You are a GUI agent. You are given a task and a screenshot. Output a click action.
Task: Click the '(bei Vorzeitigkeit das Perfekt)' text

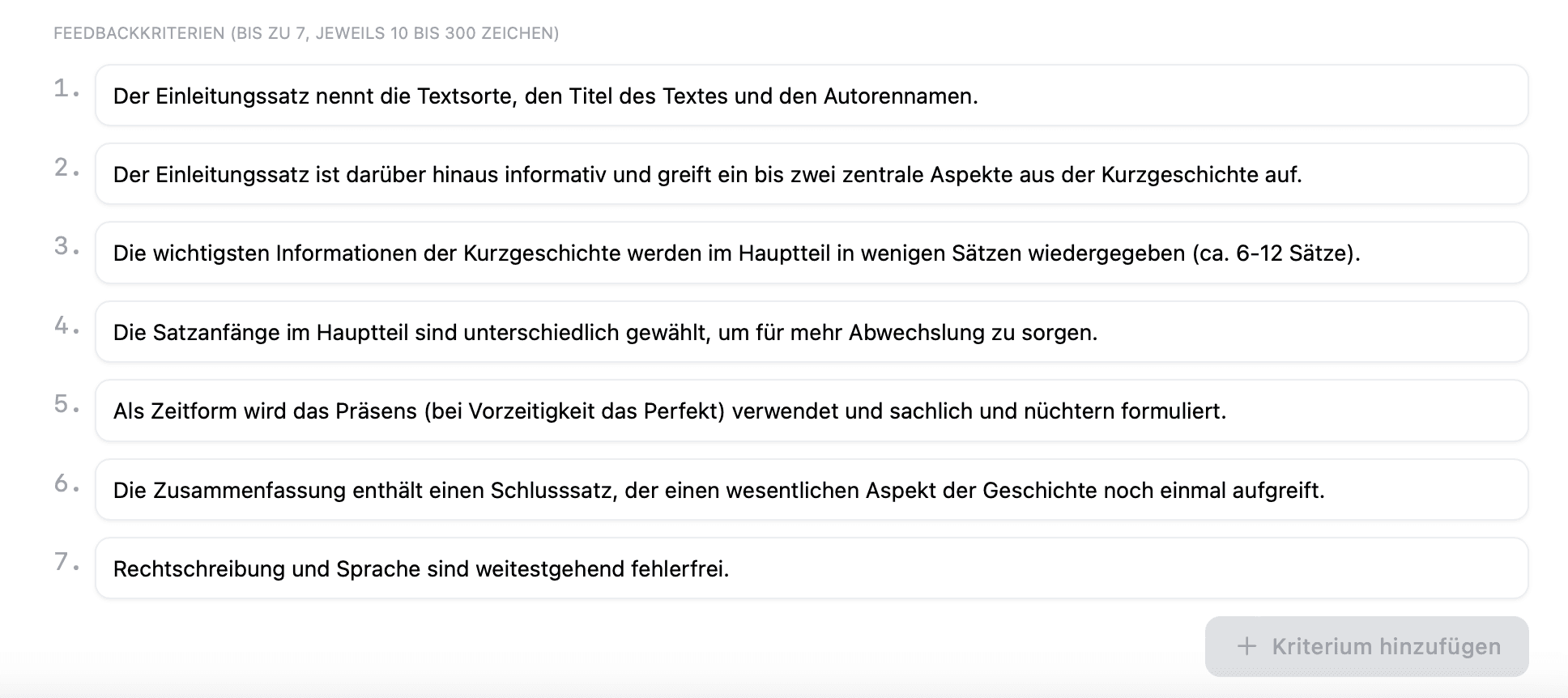pos(573,411)
